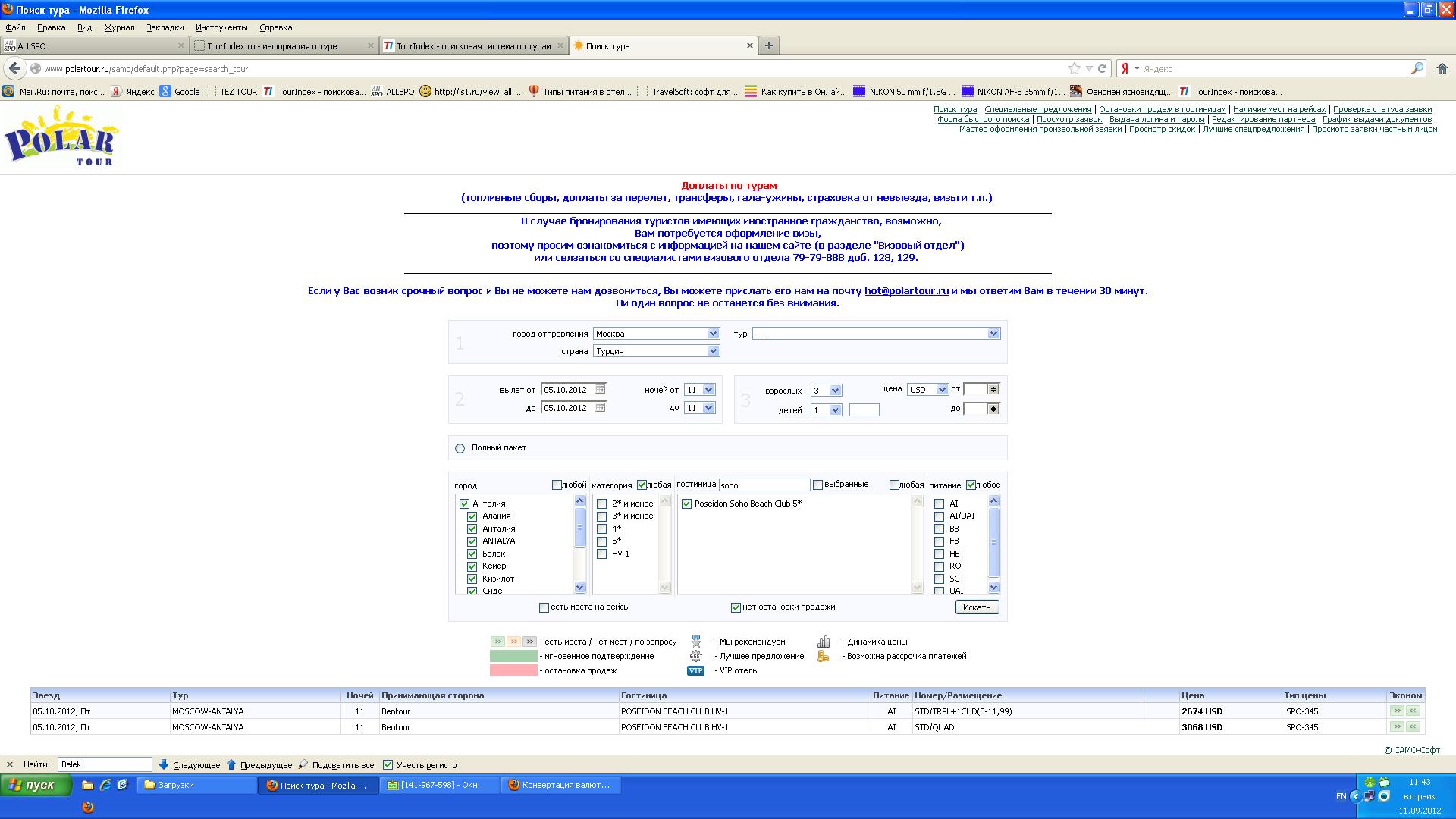
Task: Open calendar for departure 'до' date
Action: point(600,407)
